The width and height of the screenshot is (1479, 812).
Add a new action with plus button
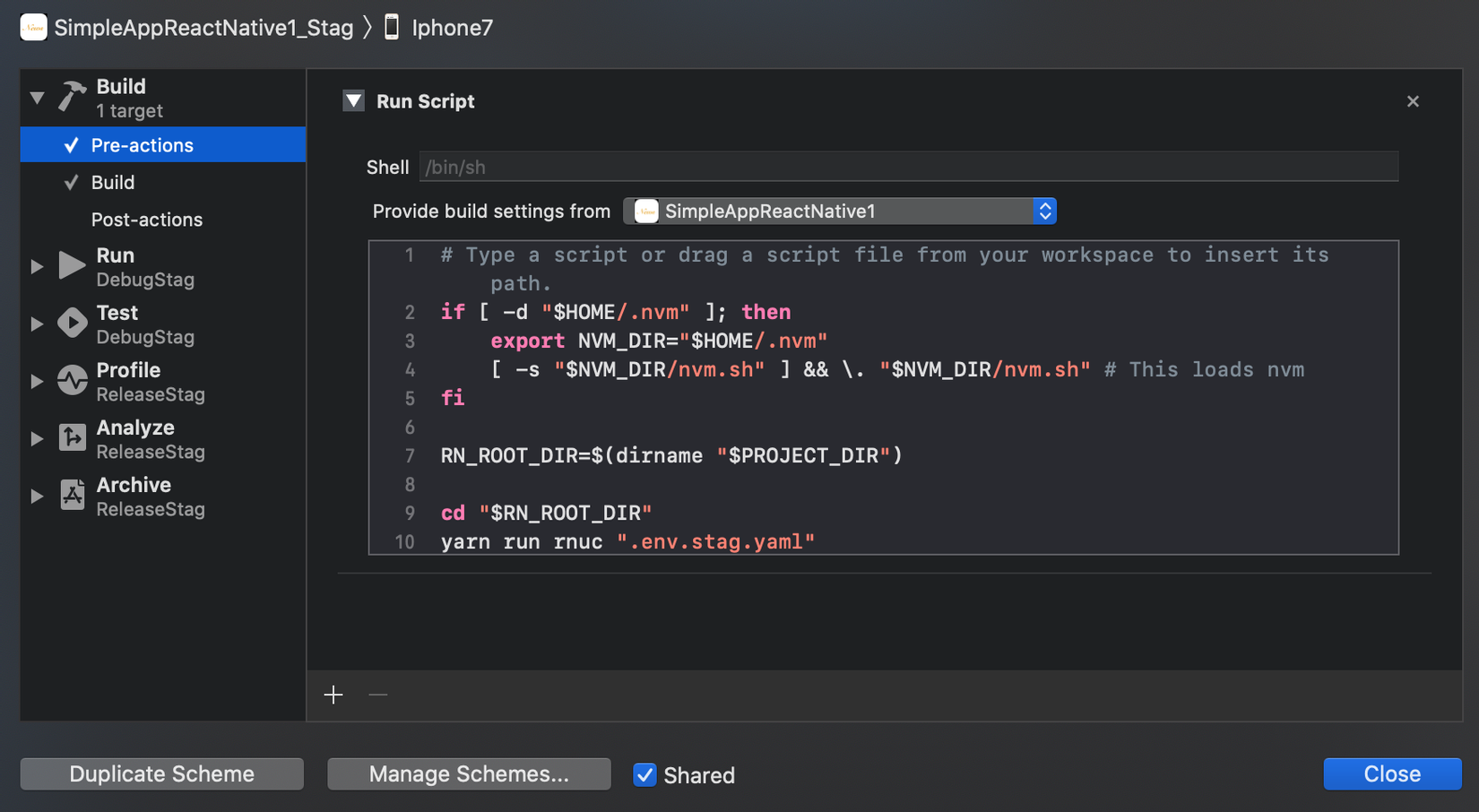click(x=333, y=695)
